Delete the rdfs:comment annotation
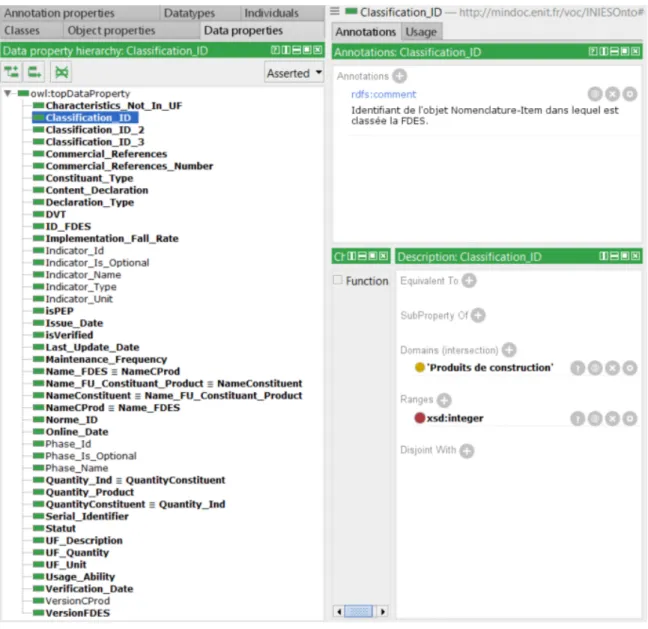This screenshot has height=629, width=648. click(612, 94)
